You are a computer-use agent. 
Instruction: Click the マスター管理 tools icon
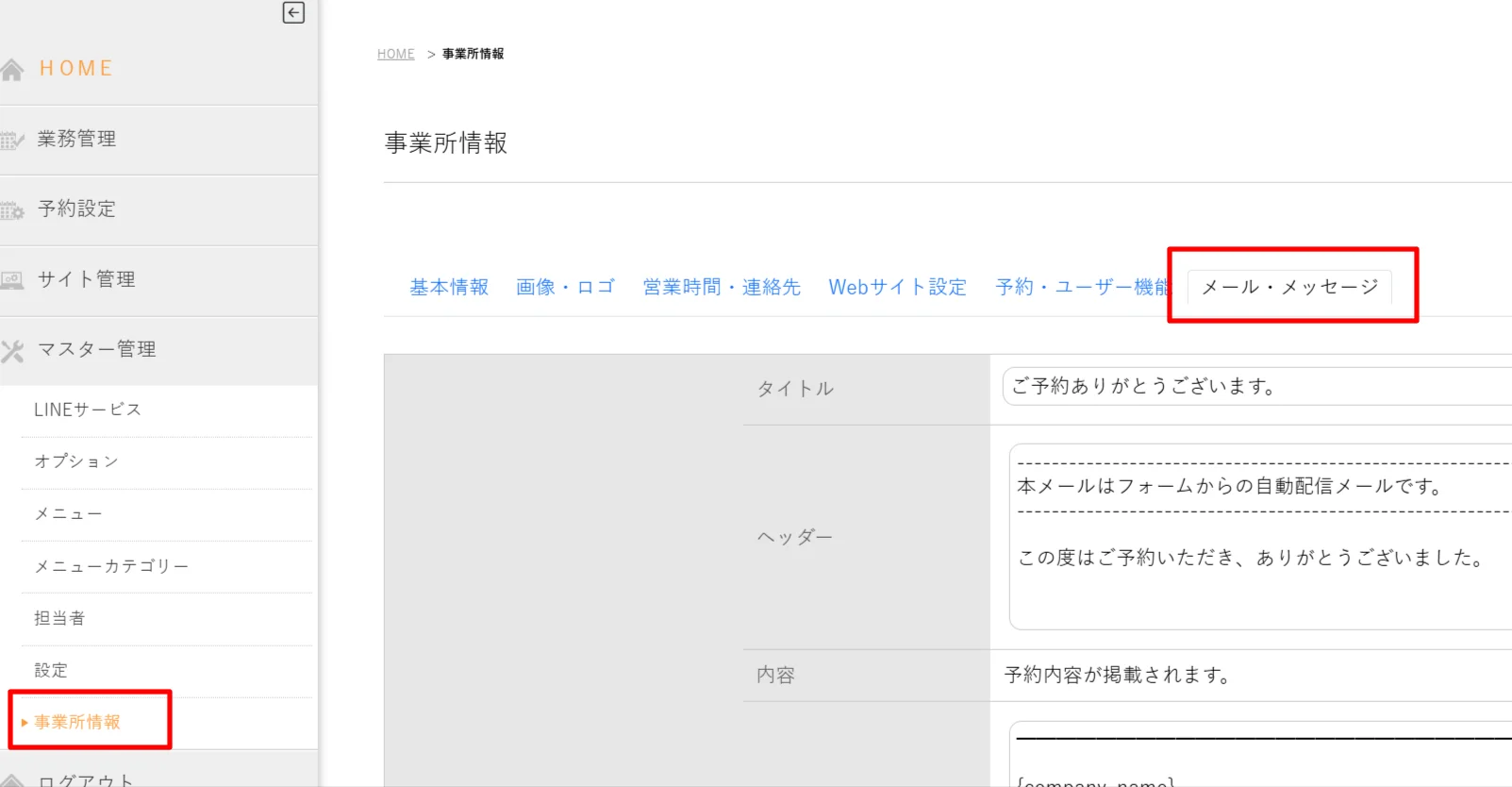12,351
